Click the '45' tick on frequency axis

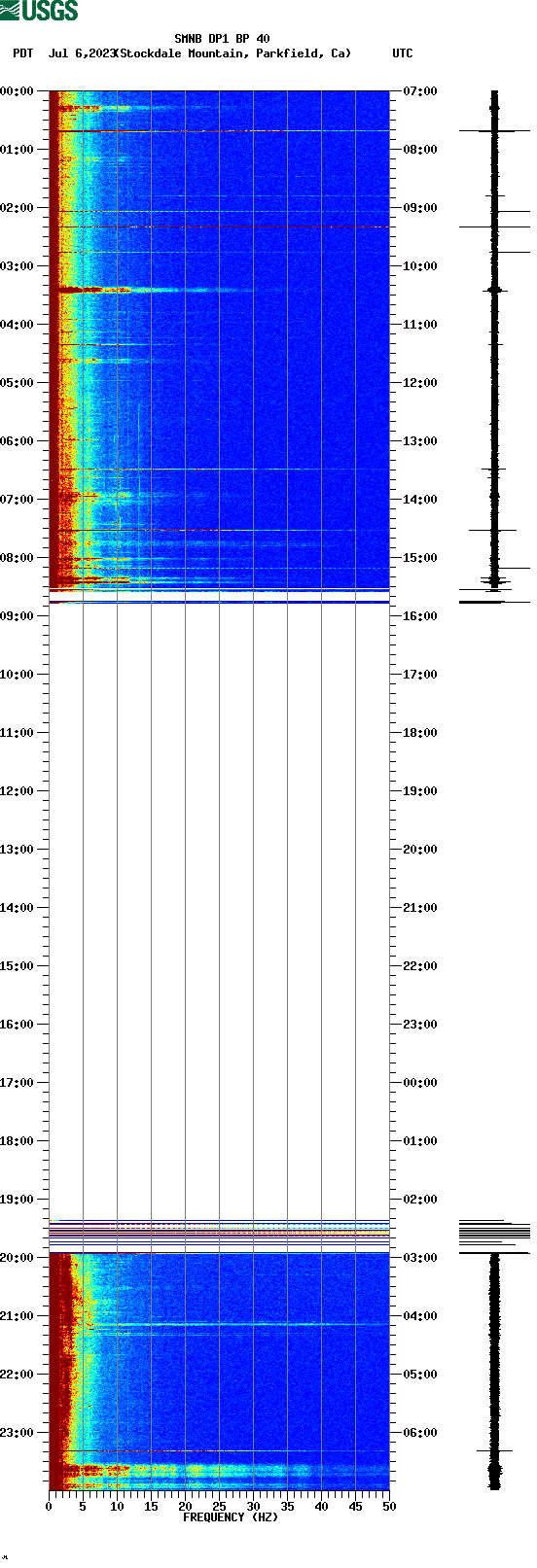coord(355,1507)
